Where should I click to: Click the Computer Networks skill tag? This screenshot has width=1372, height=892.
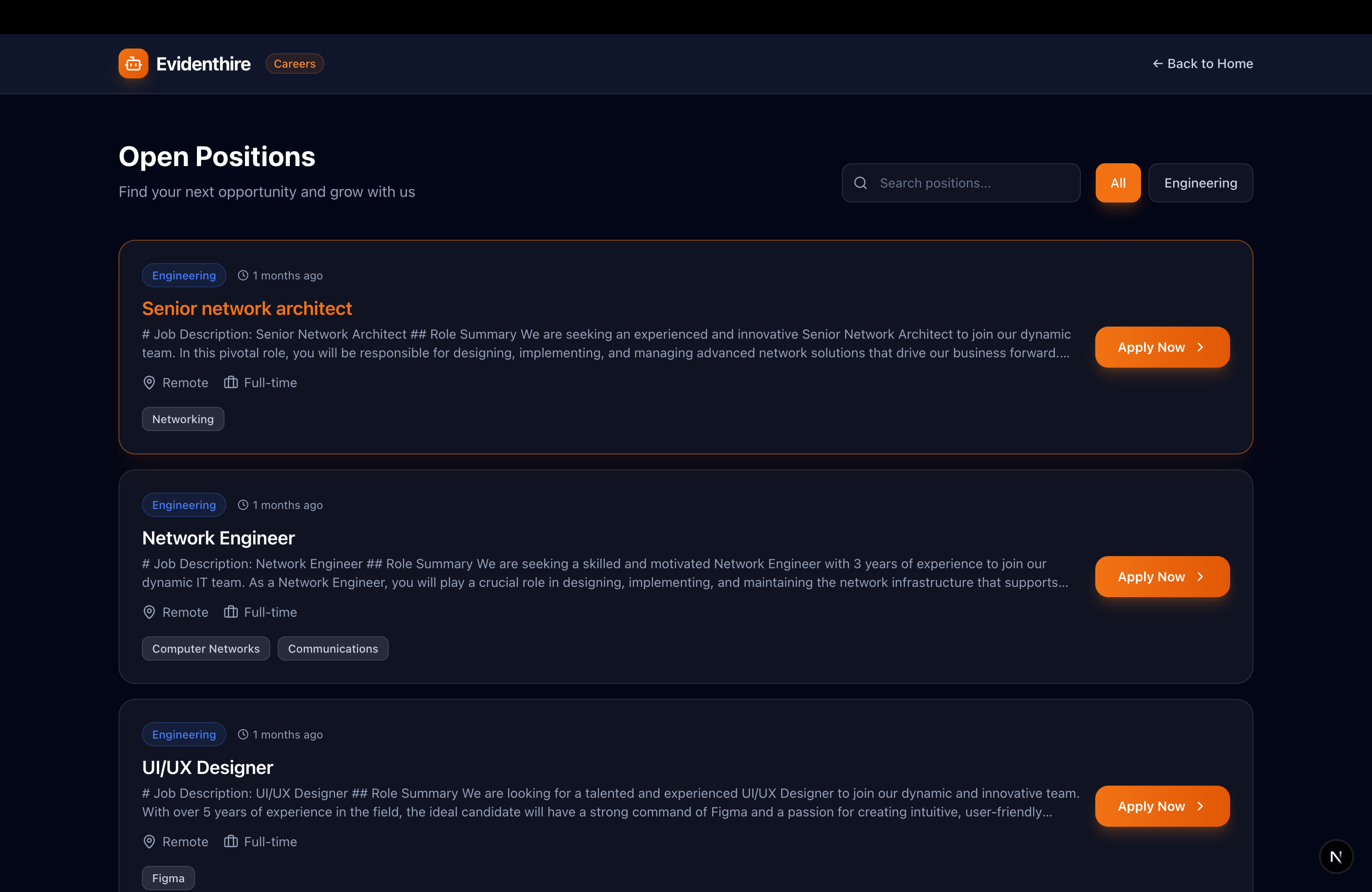[206, 649]
